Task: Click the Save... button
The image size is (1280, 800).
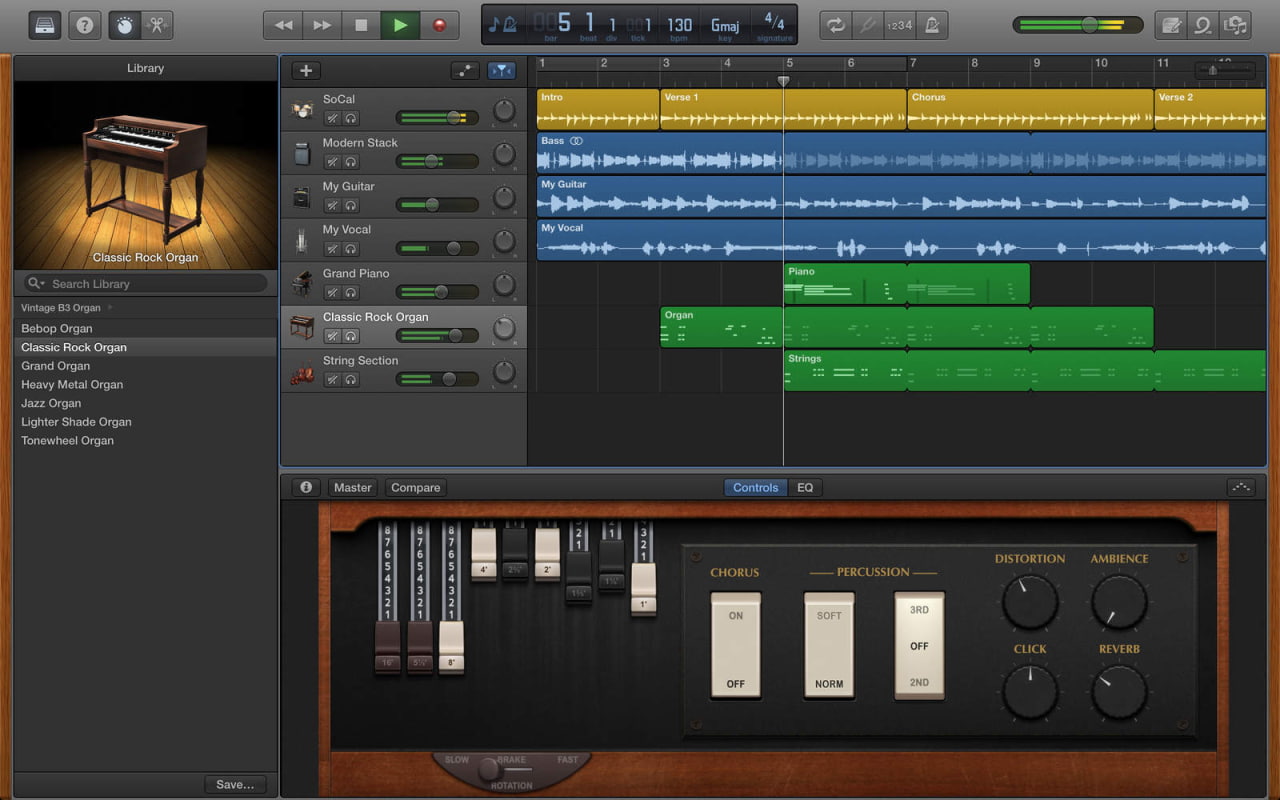Action: coord(235,784)
